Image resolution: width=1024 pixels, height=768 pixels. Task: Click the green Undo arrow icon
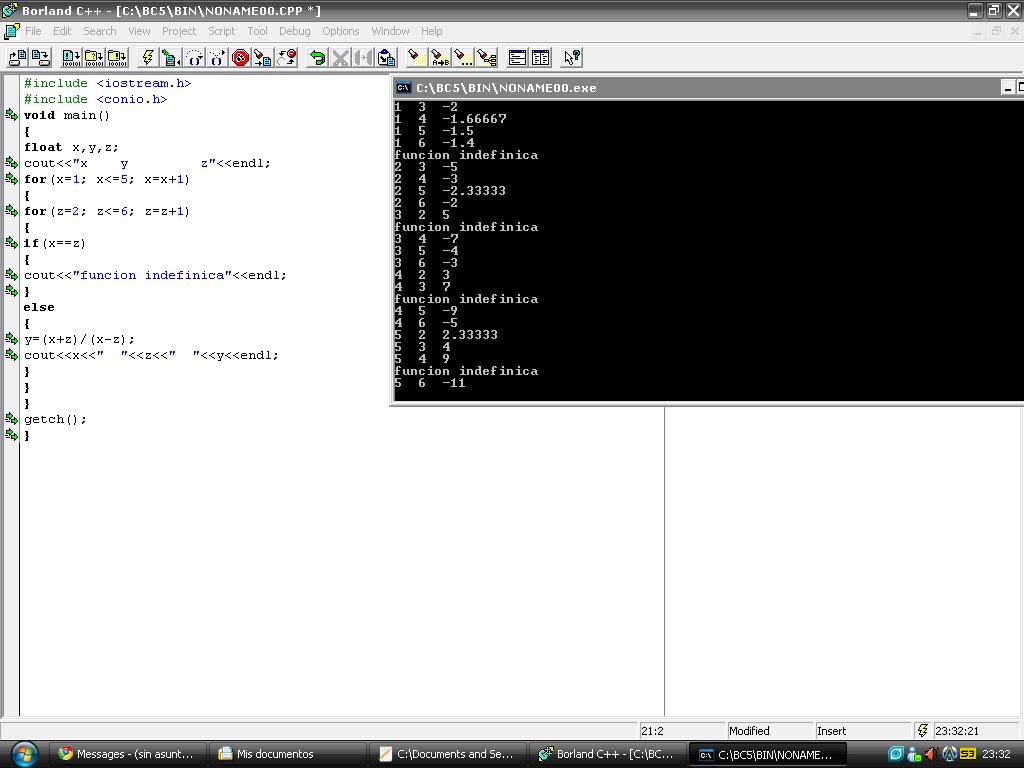(316, 57)
